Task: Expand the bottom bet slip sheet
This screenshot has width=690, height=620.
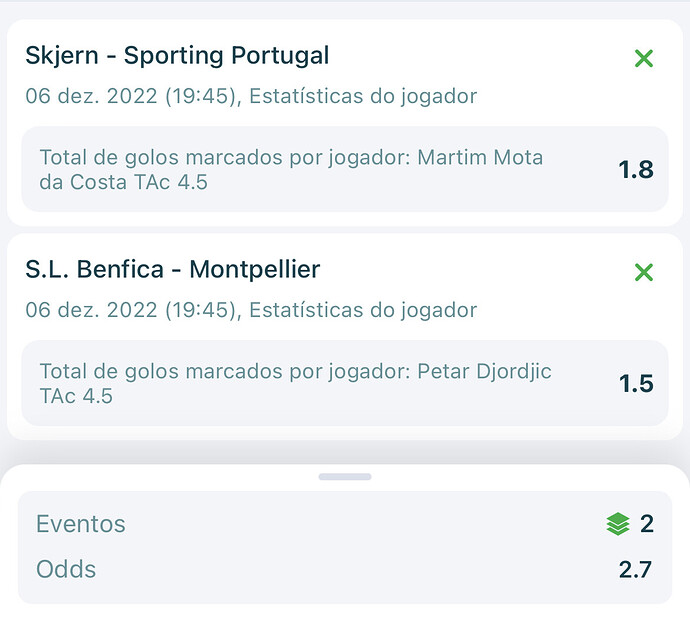Action: [x=345, y=477]
